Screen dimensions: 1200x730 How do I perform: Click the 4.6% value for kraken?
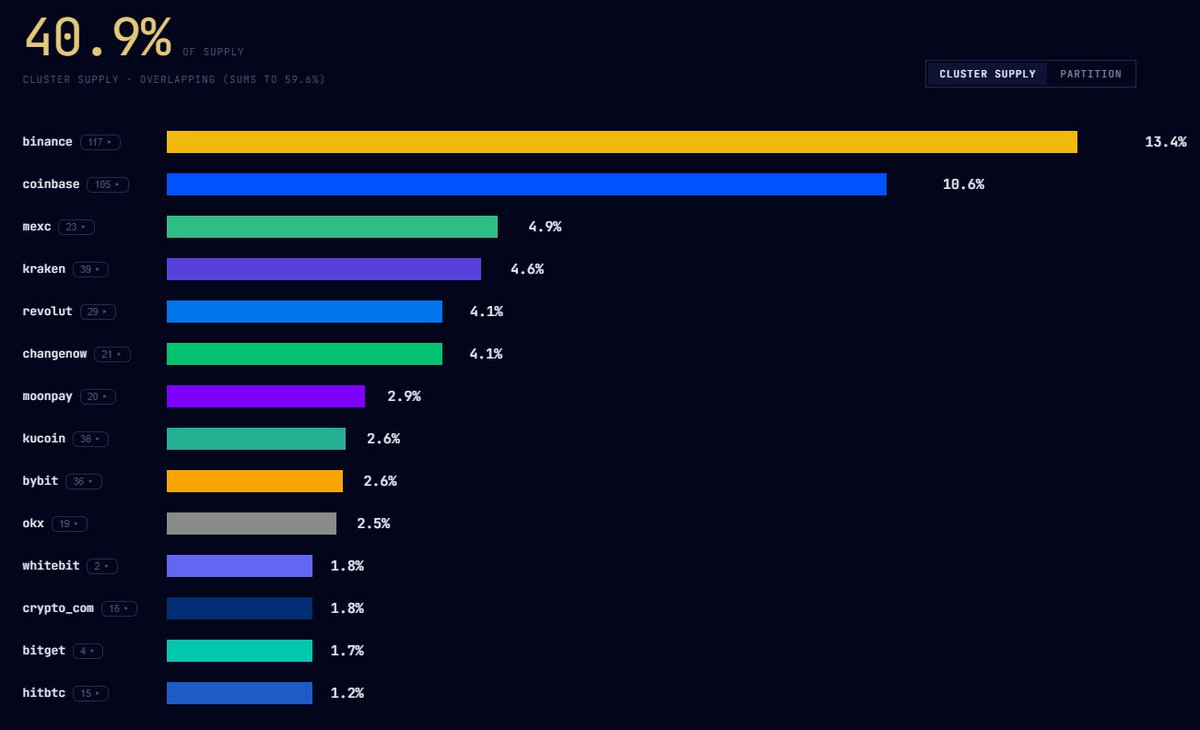pyautogui.click(x=528, y=269)
